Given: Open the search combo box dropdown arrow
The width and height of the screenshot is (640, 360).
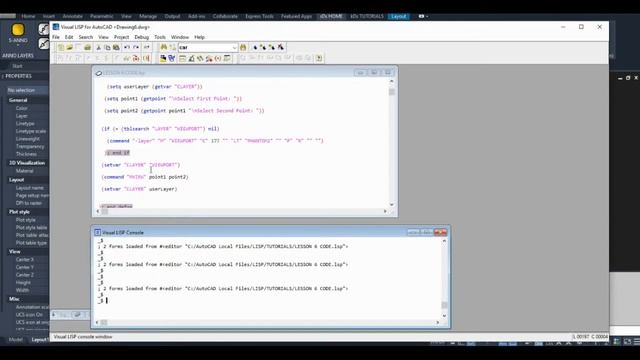Looking at the screenshot, I should pyautogui.click(x=235, y=47).
